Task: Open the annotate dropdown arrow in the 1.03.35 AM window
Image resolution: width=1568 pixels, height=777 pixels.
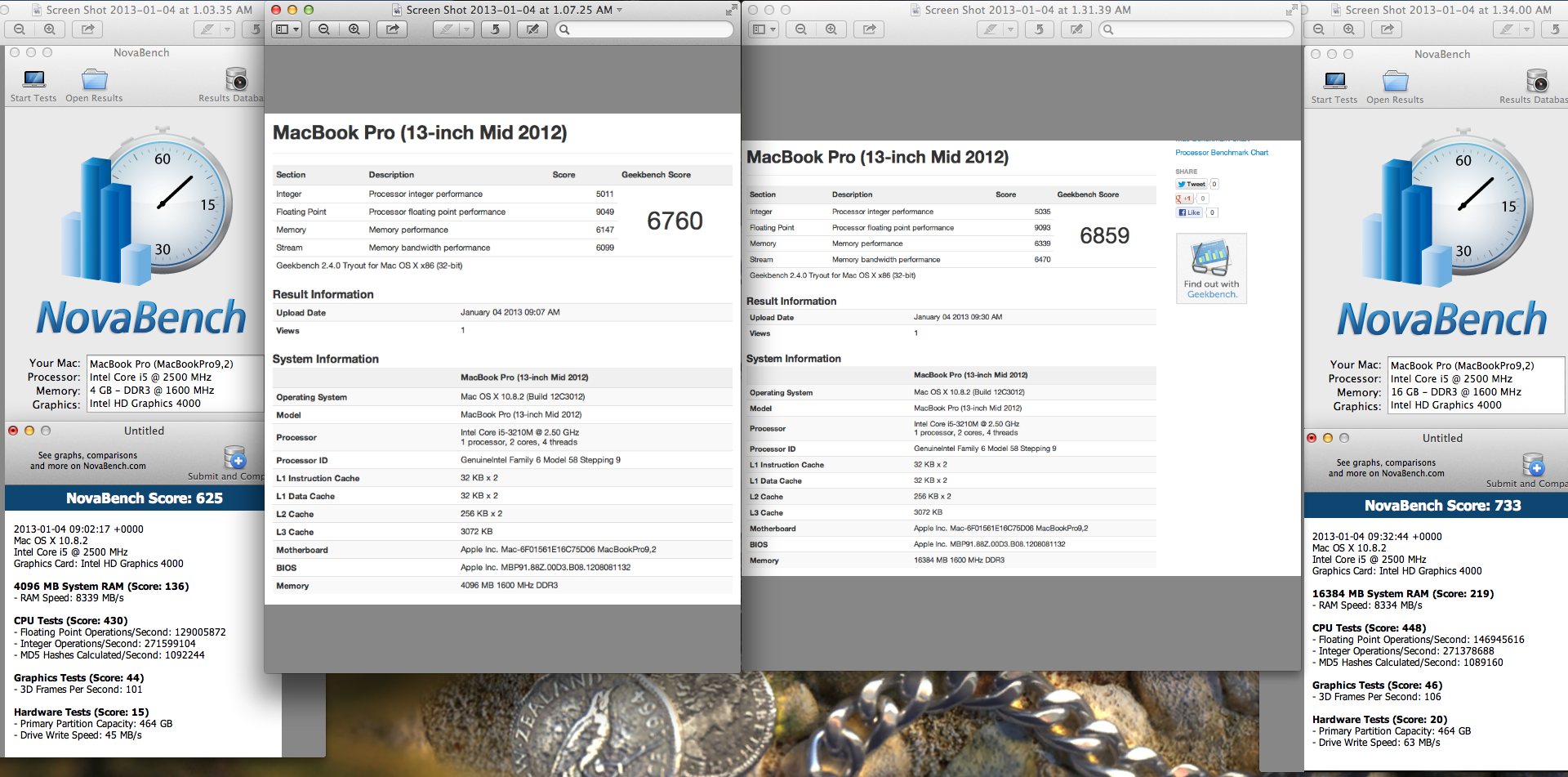Action: [228, 29]
